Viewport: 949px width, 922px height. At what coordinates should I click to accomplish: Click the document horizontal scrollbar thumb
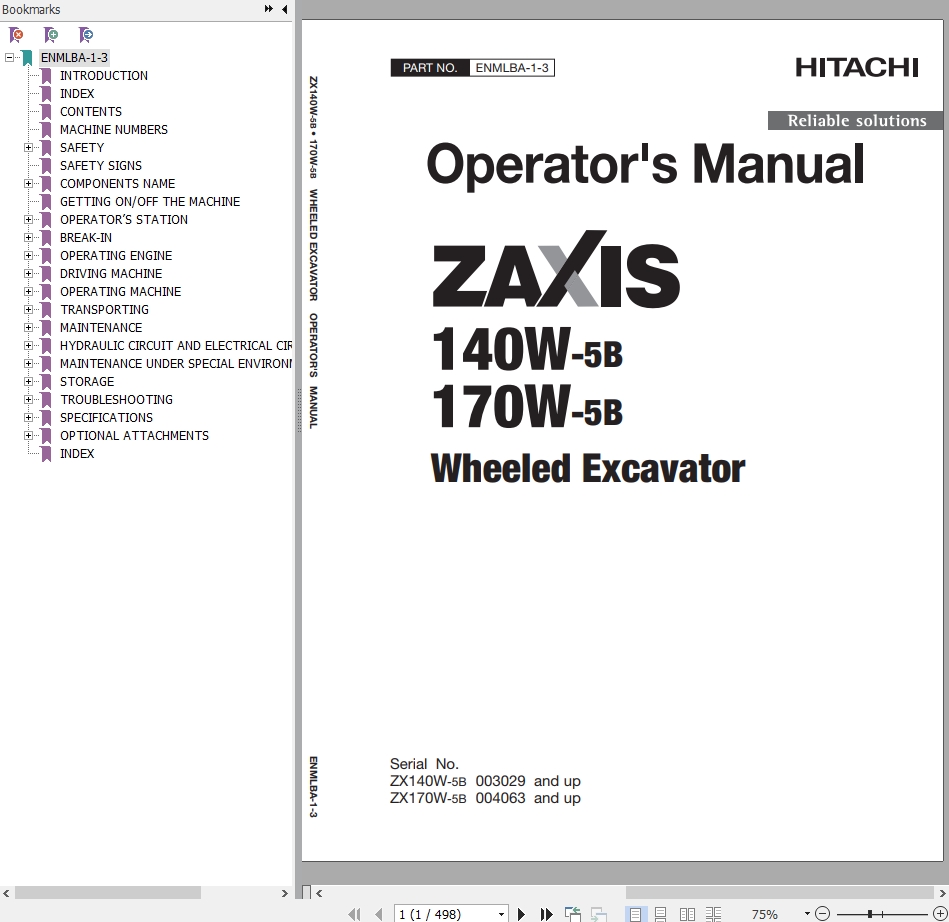(780, 893)
